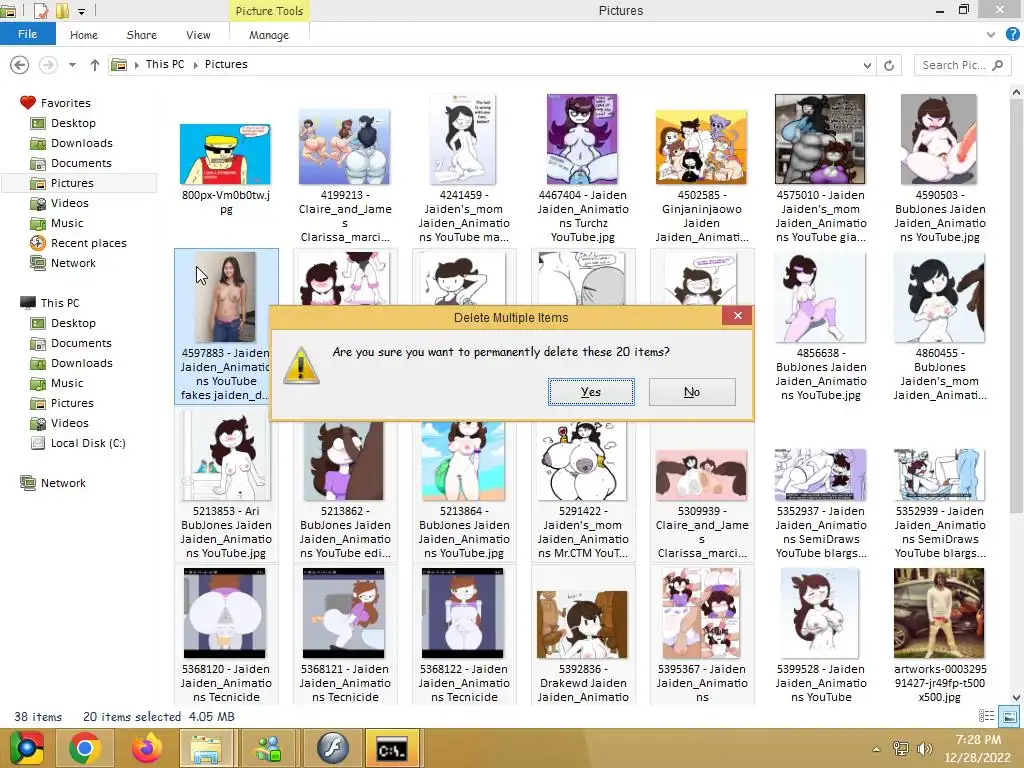
Task: Click the search magnifier icon
Action: click(997, 65)
